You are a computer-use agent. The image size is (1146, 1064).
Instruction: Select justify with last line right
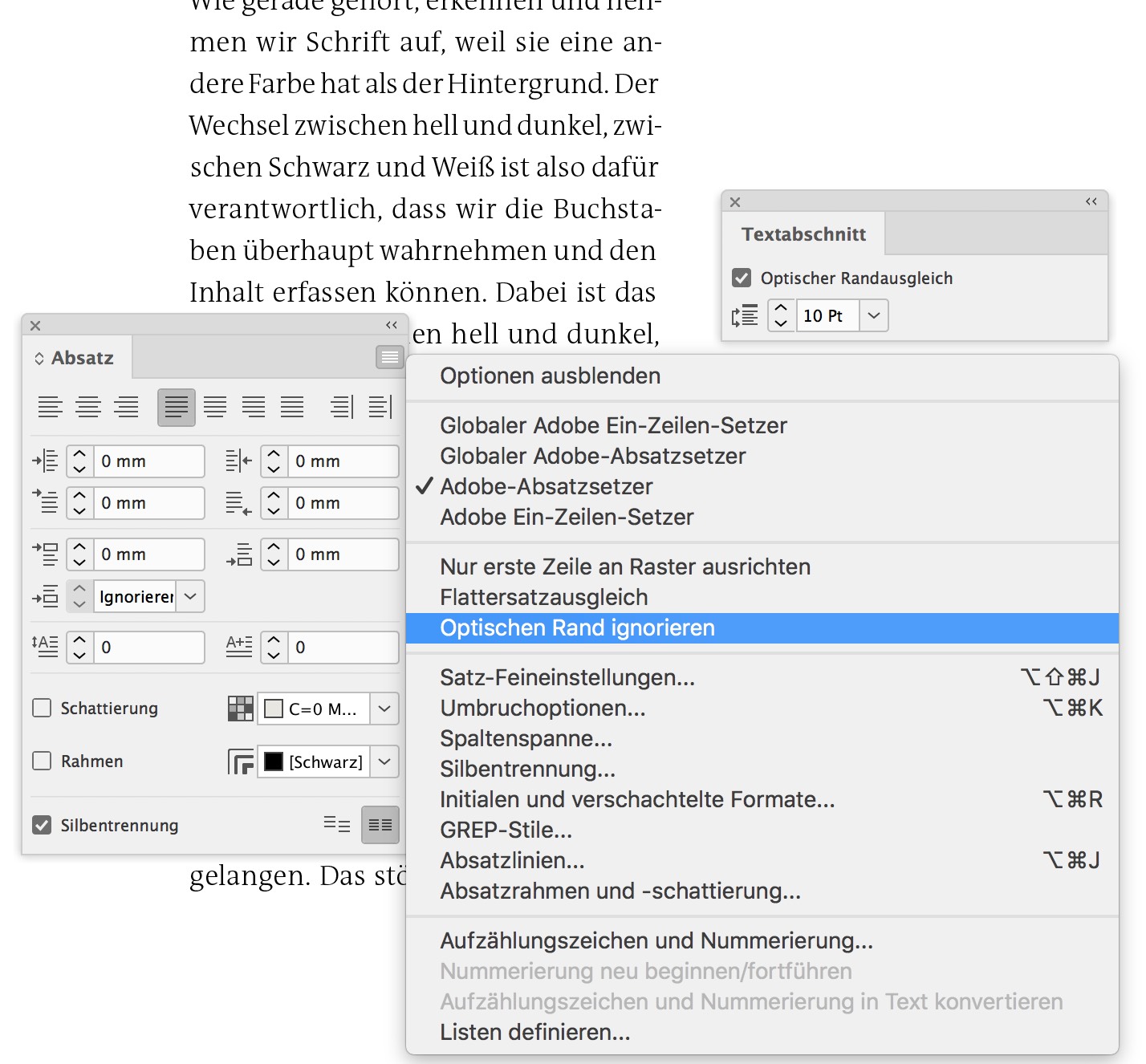coord(254,407)
